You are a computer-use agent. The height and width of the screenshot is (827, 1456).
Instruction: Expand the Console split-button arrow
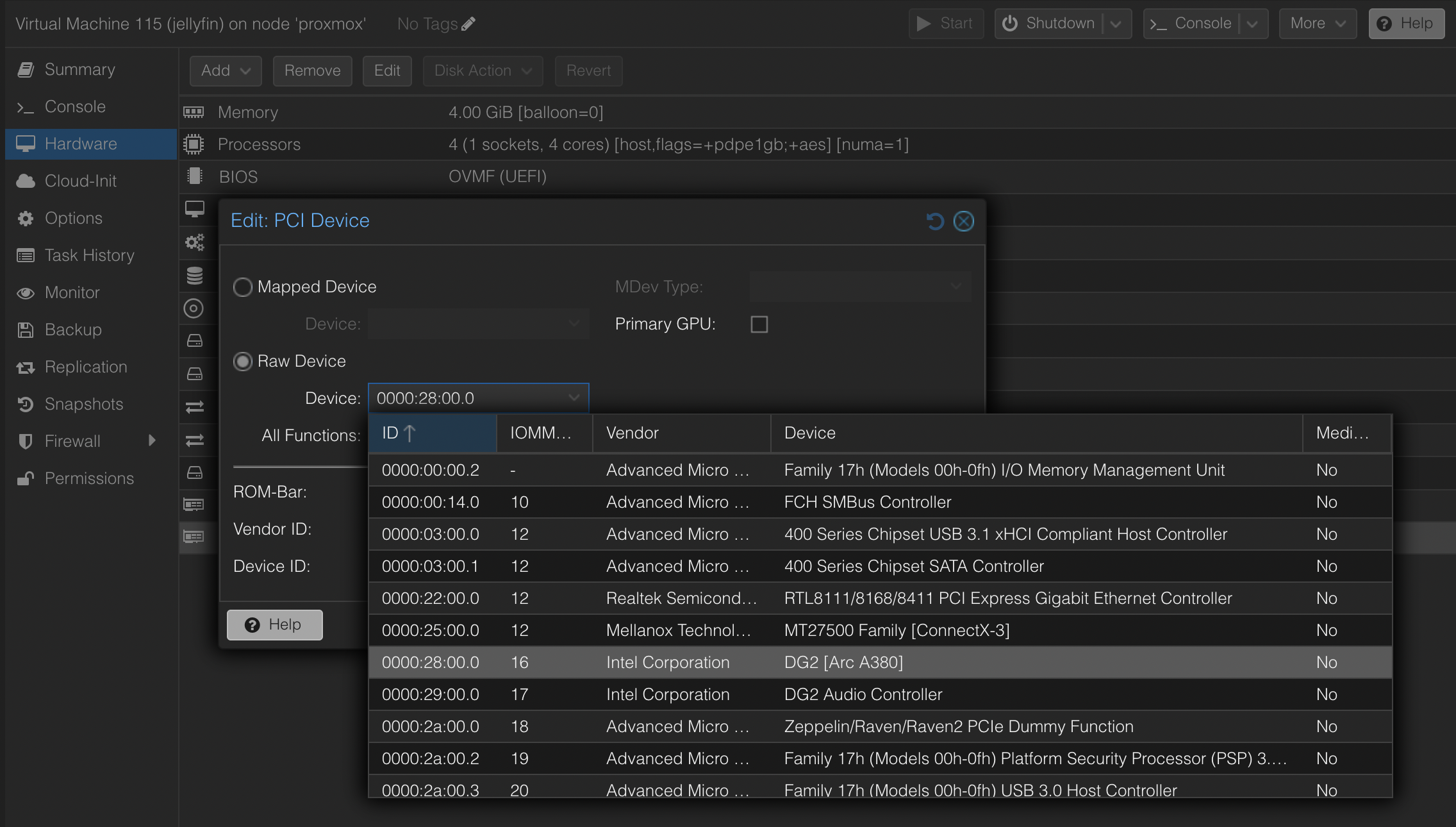click(1252, 24)
